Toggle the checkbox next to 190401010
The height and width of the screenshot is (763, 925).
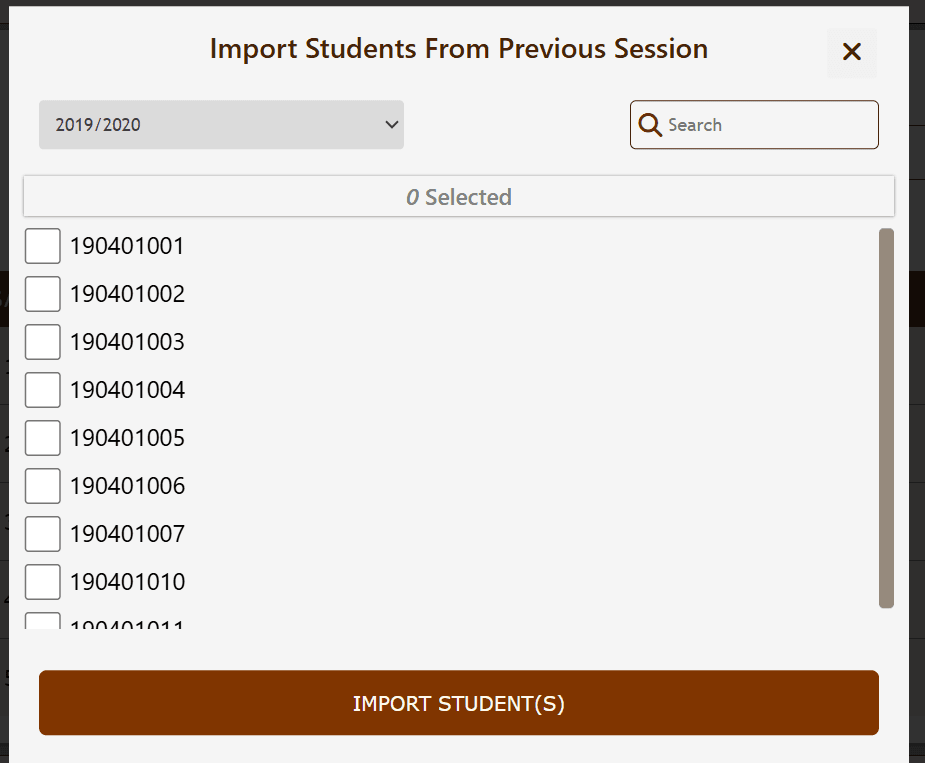(42, 581)
